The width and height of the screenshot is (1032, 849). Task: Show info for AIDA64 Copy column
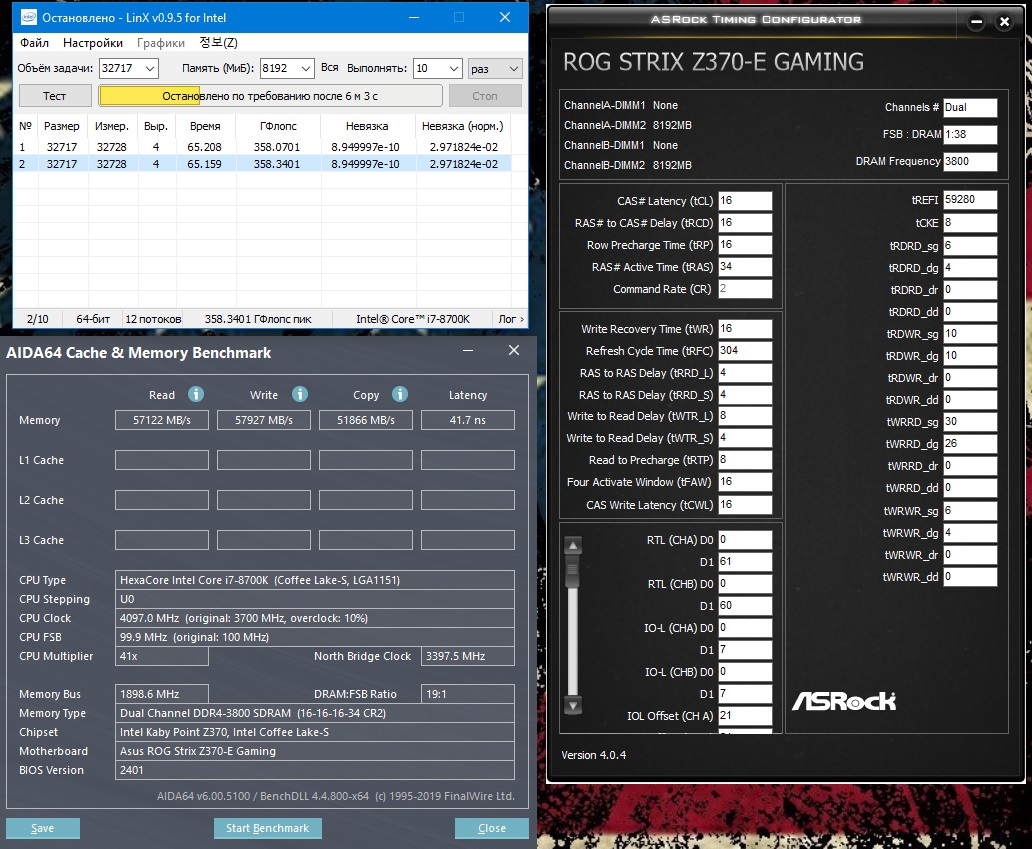tap(400, 394)
